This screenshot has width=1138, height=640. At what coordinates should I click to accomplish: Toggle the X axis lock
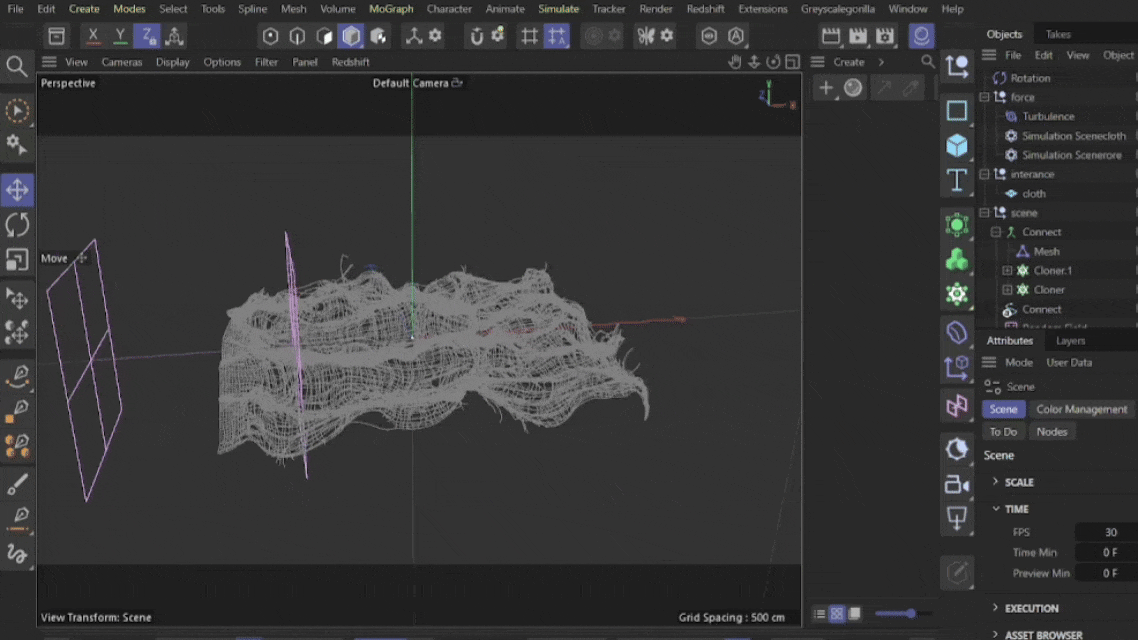click(x=93, y=36)
